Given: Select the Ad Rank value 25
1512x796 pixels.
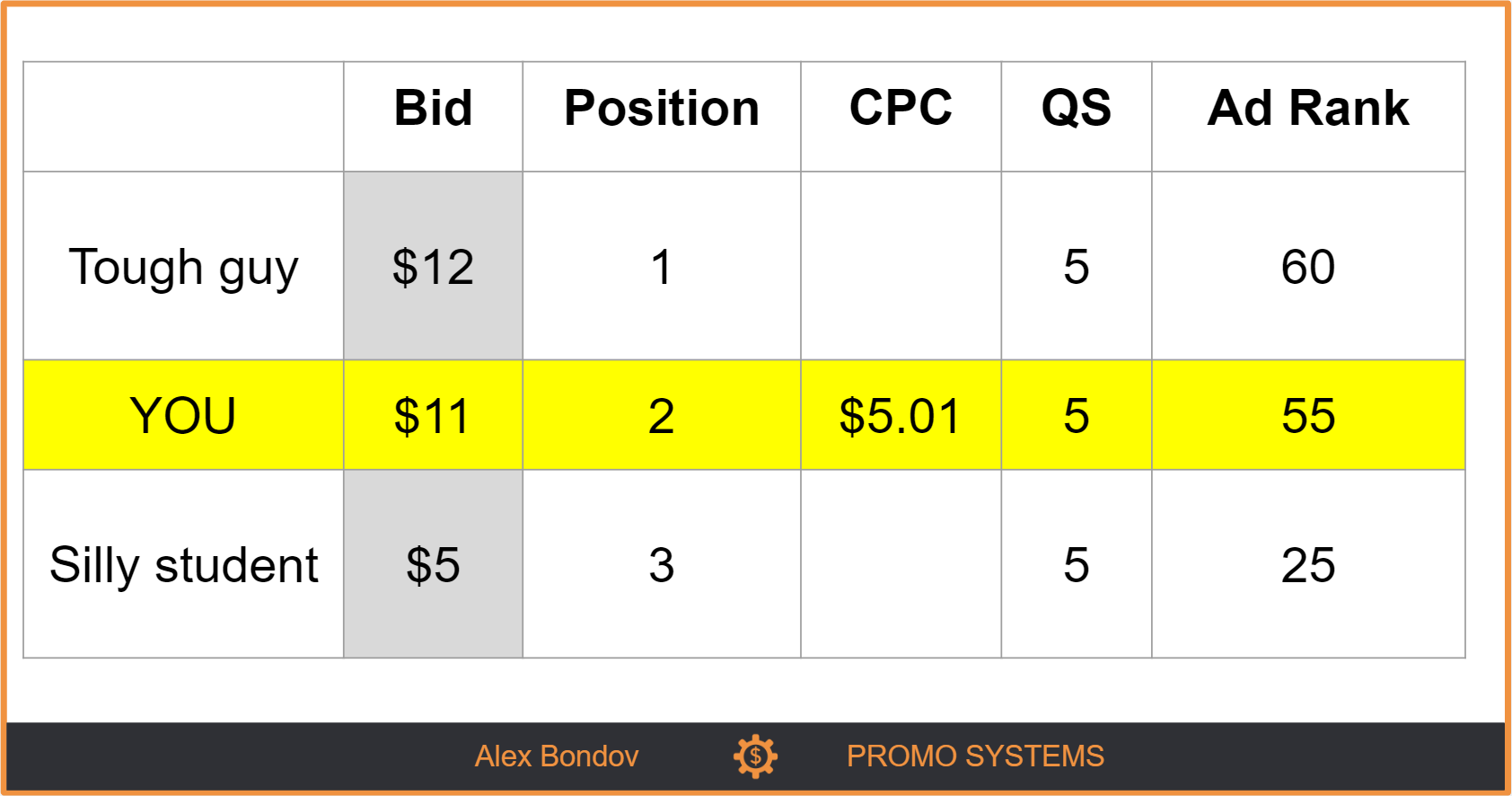Looking at the screenshot, I should 1308,564.
